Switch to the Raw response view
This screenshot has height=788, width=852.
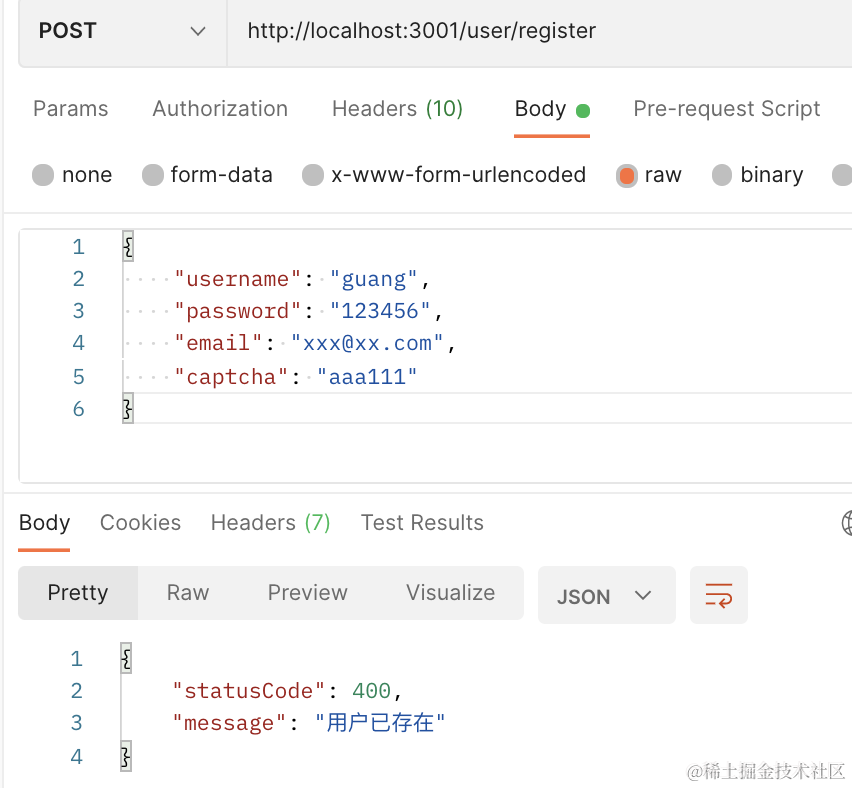click(188, 593)
